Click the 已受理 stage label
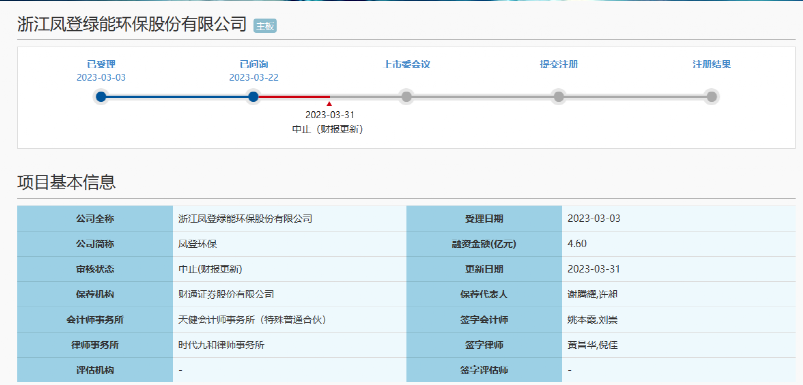 pyautogui.click(x=101, y=65)
